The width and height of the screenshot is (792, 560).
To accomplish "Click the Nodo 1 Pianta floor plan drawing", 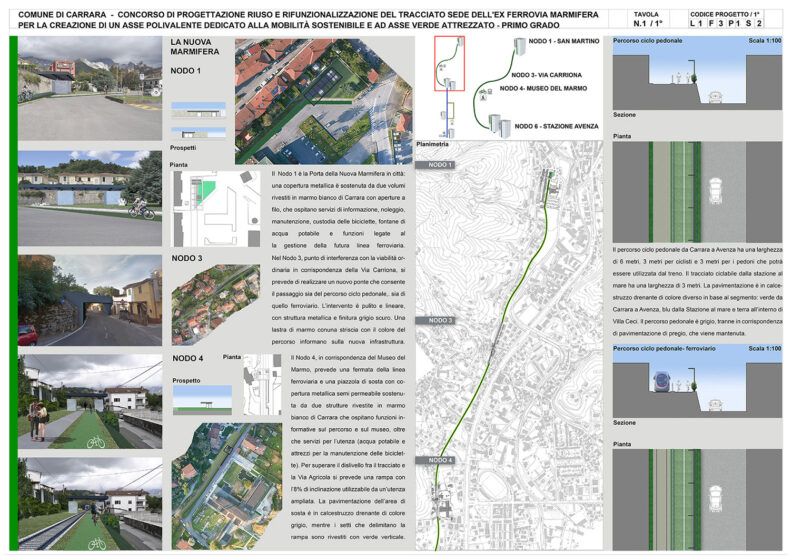I will click(x=216, y=209).
